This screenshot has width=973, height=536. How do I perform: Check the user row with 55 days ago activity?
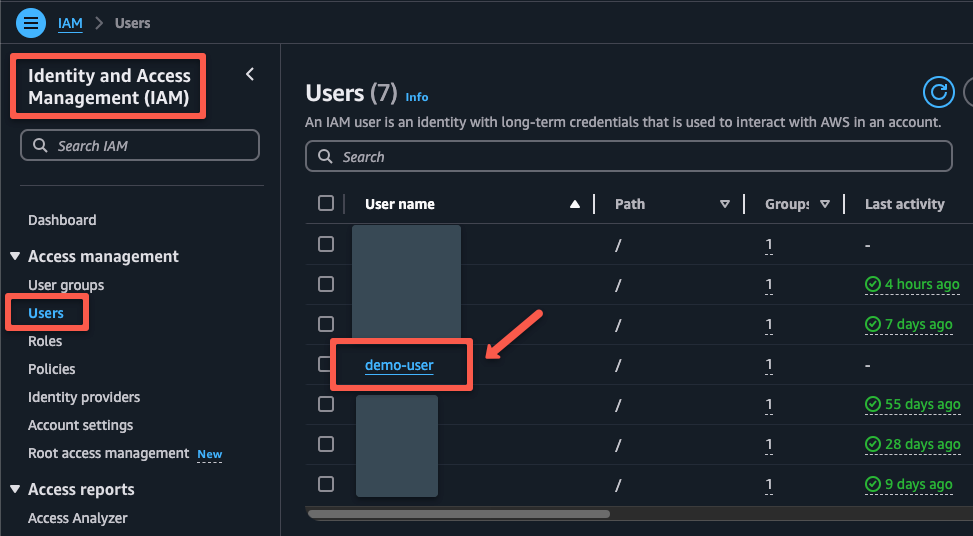point(326,404)
